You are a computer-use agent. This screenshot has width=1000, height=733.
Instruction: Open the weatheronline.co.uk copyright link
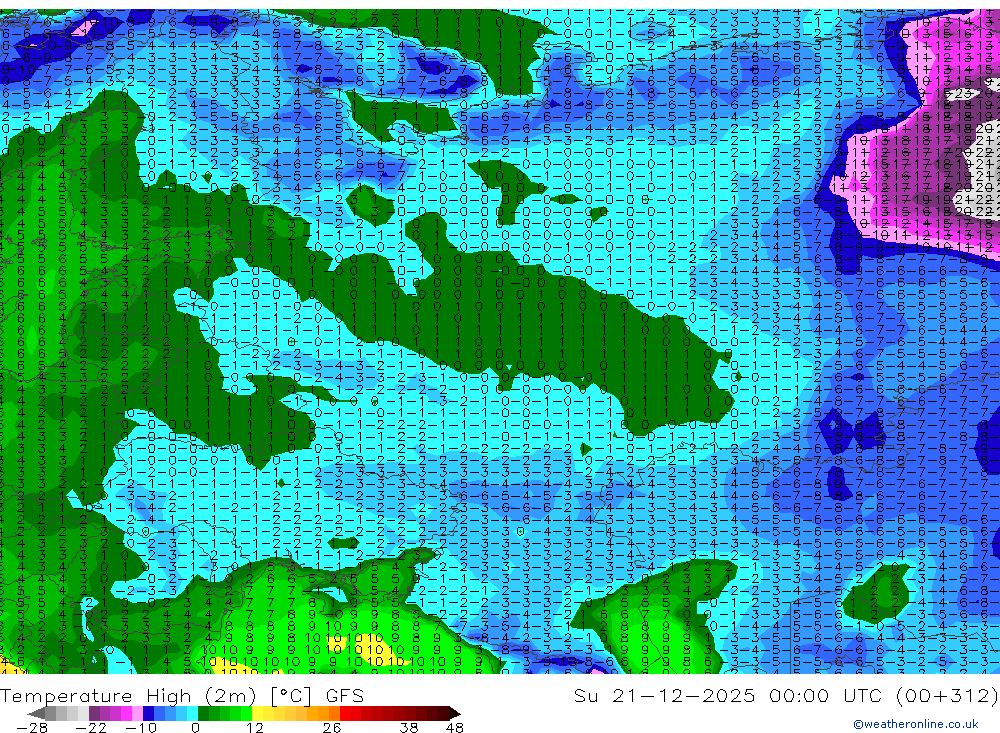pos(916,724)
